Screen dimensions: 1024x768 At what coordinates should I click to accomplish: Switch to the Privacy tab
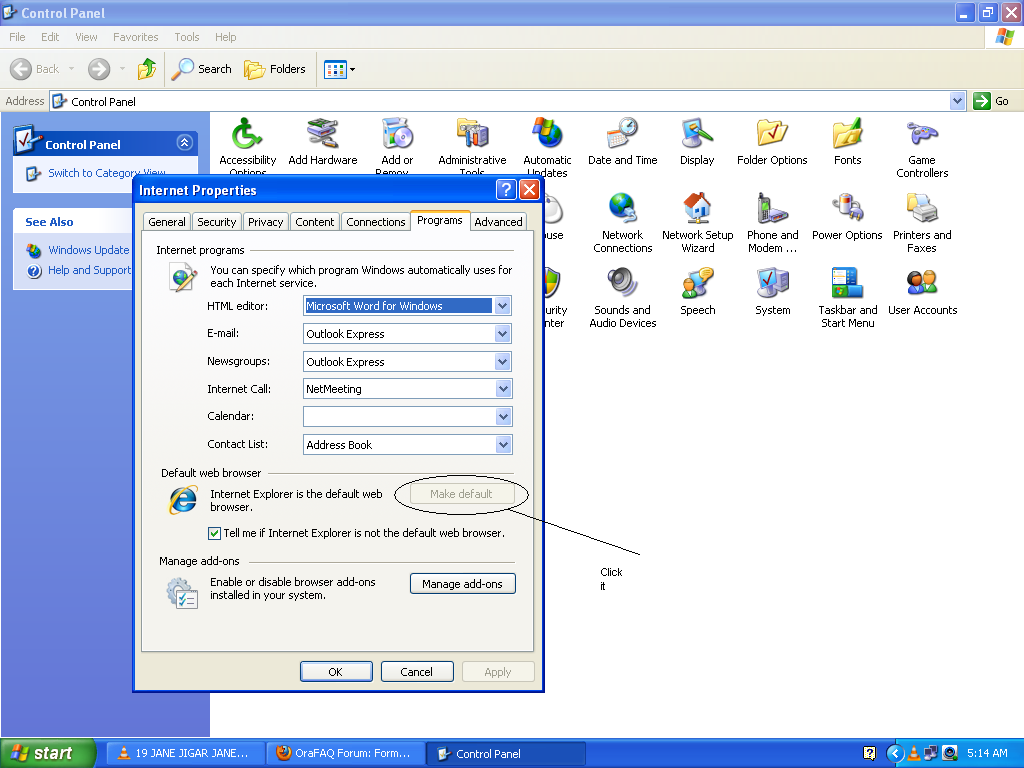[265, 222]
